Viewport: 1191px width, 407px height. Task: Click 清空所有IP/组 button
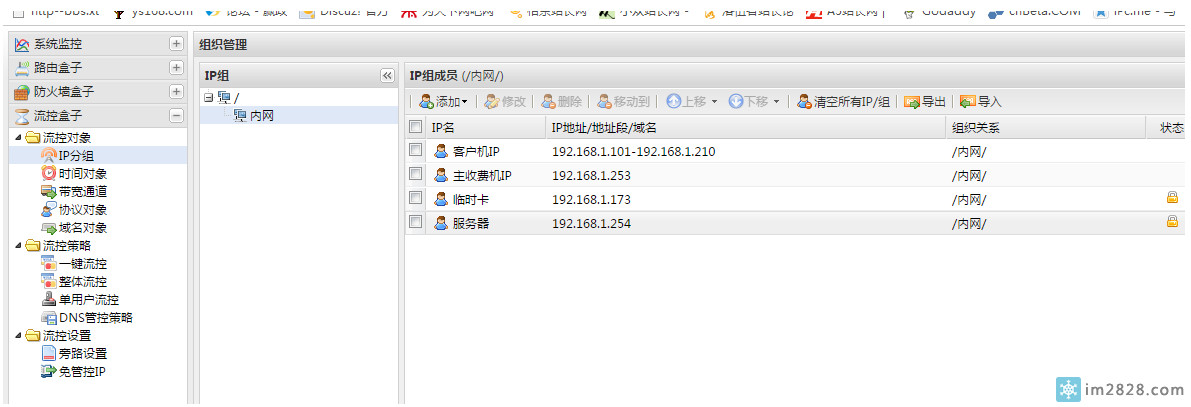843,102
